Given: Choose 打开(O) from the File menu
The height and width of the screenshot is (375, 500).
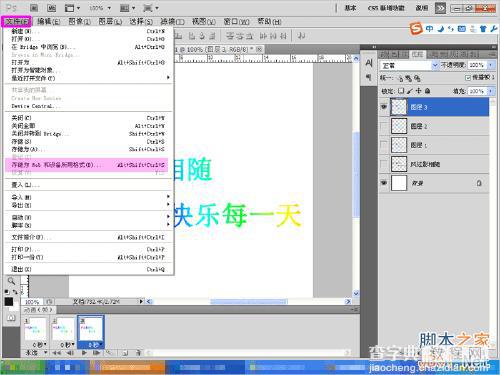Looking at the screenshot, I should click(x=88, y=39).
